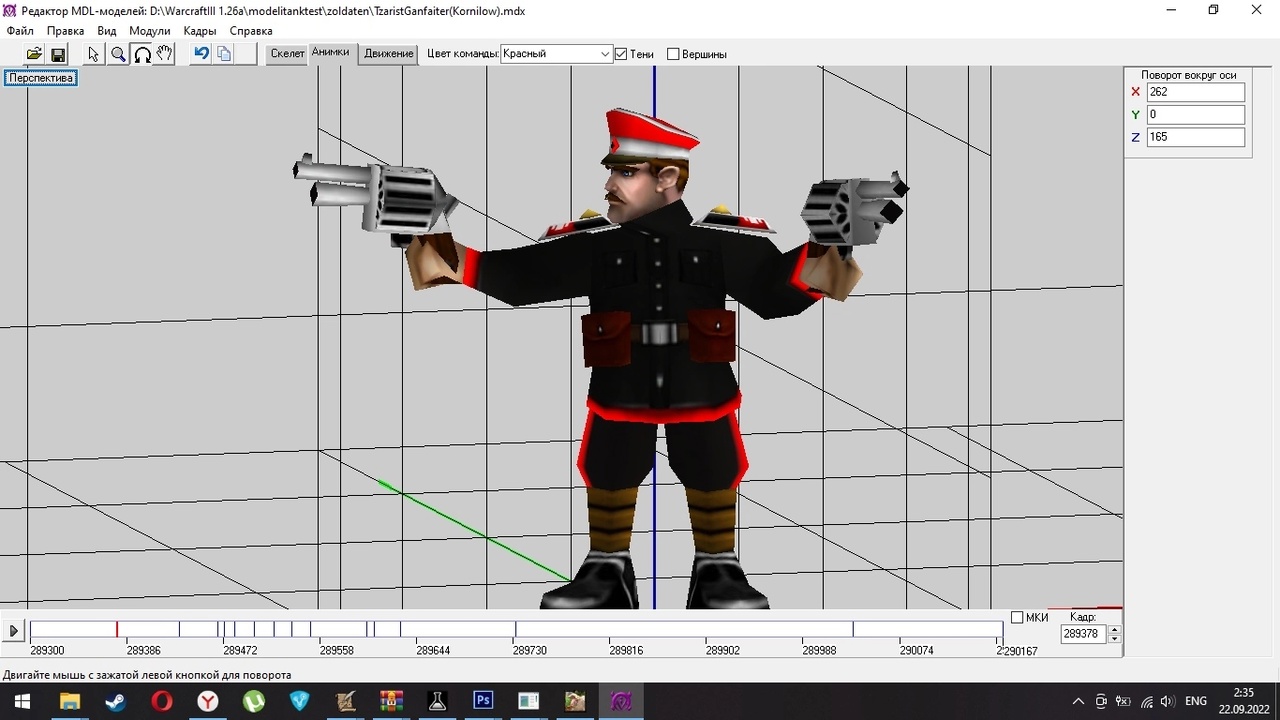Open the Файл menu
The width and height of the screenshot is (1280, 720).
[20, 31]
